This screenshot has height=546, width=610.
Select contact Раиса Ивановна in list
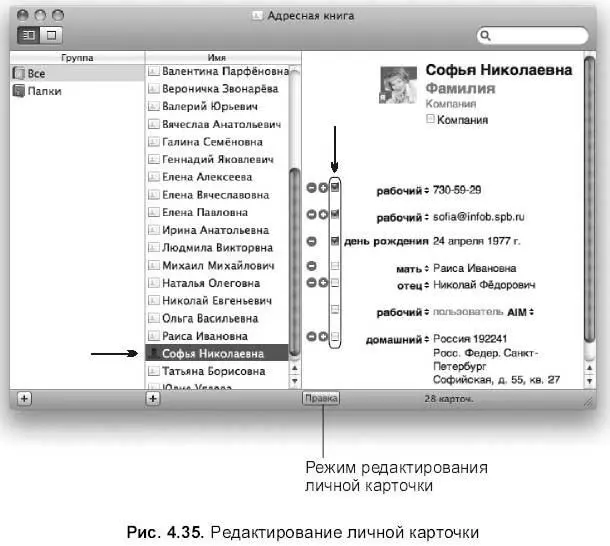click(217, 336)
